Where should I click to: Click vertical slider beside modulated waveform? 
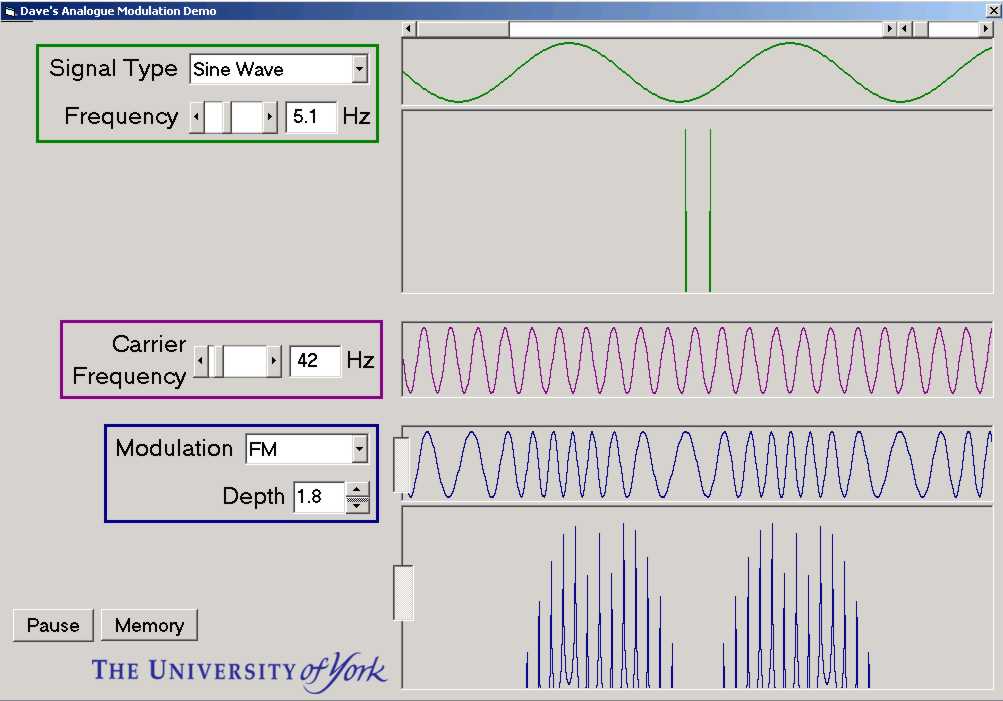[x=401, y=465]
